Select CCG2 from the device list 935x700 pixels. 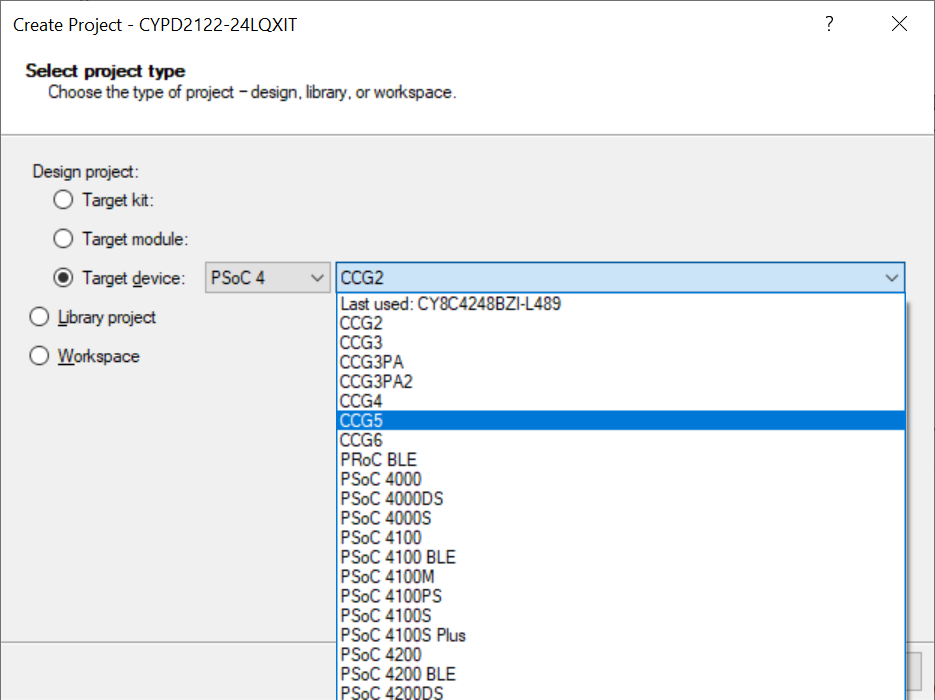pyautogui.click(x=360, y=323)
